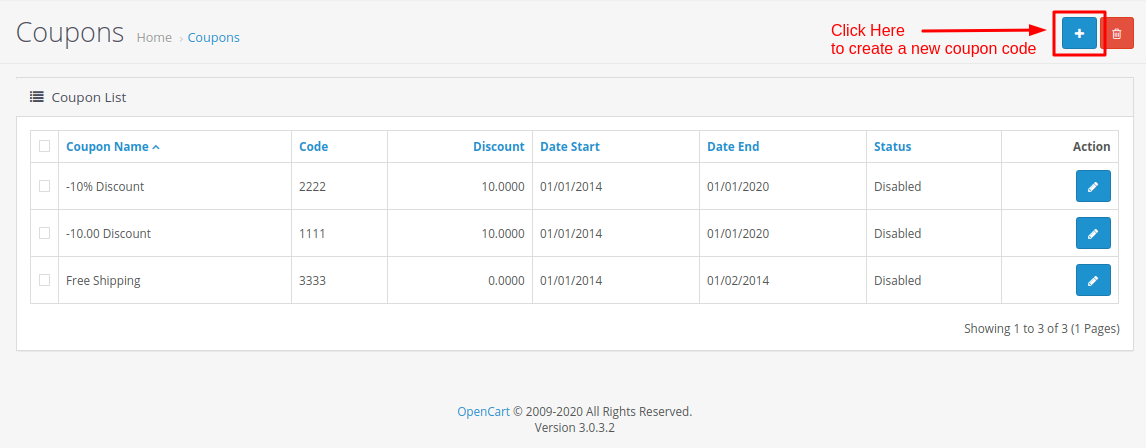Sort by the Status column header
The image size is (1146, 448).
[892, 146]
